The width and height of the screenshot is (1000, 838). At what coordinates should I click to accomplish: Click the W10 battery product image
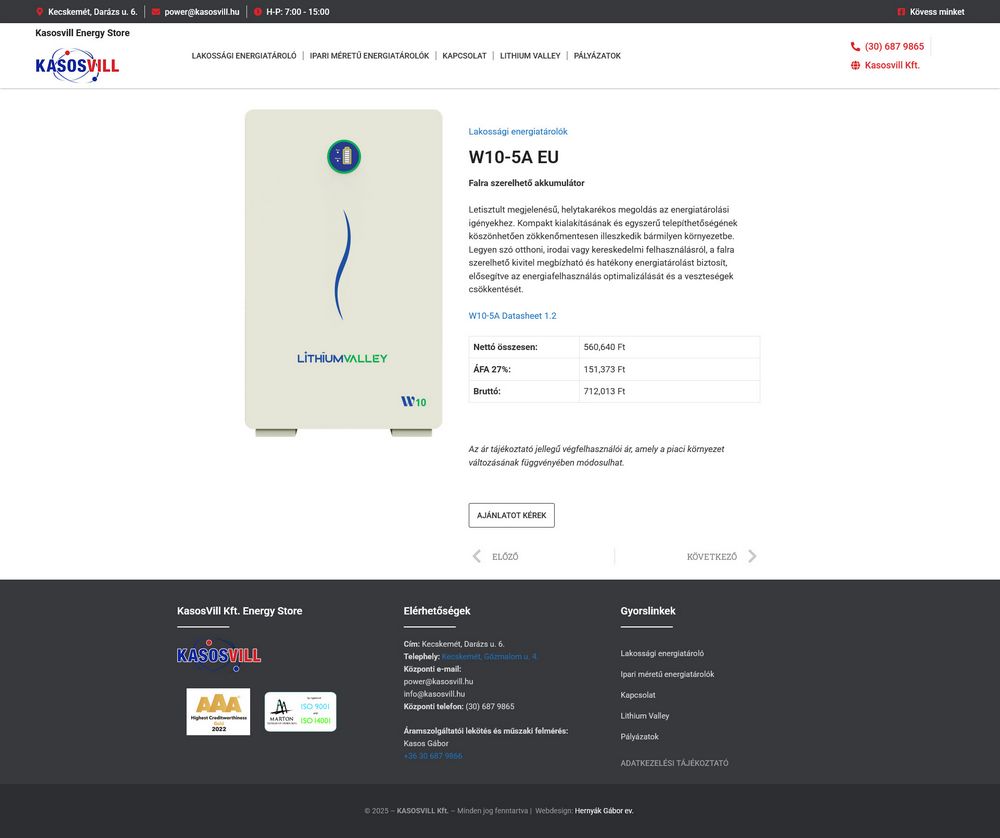coord(343,270)
